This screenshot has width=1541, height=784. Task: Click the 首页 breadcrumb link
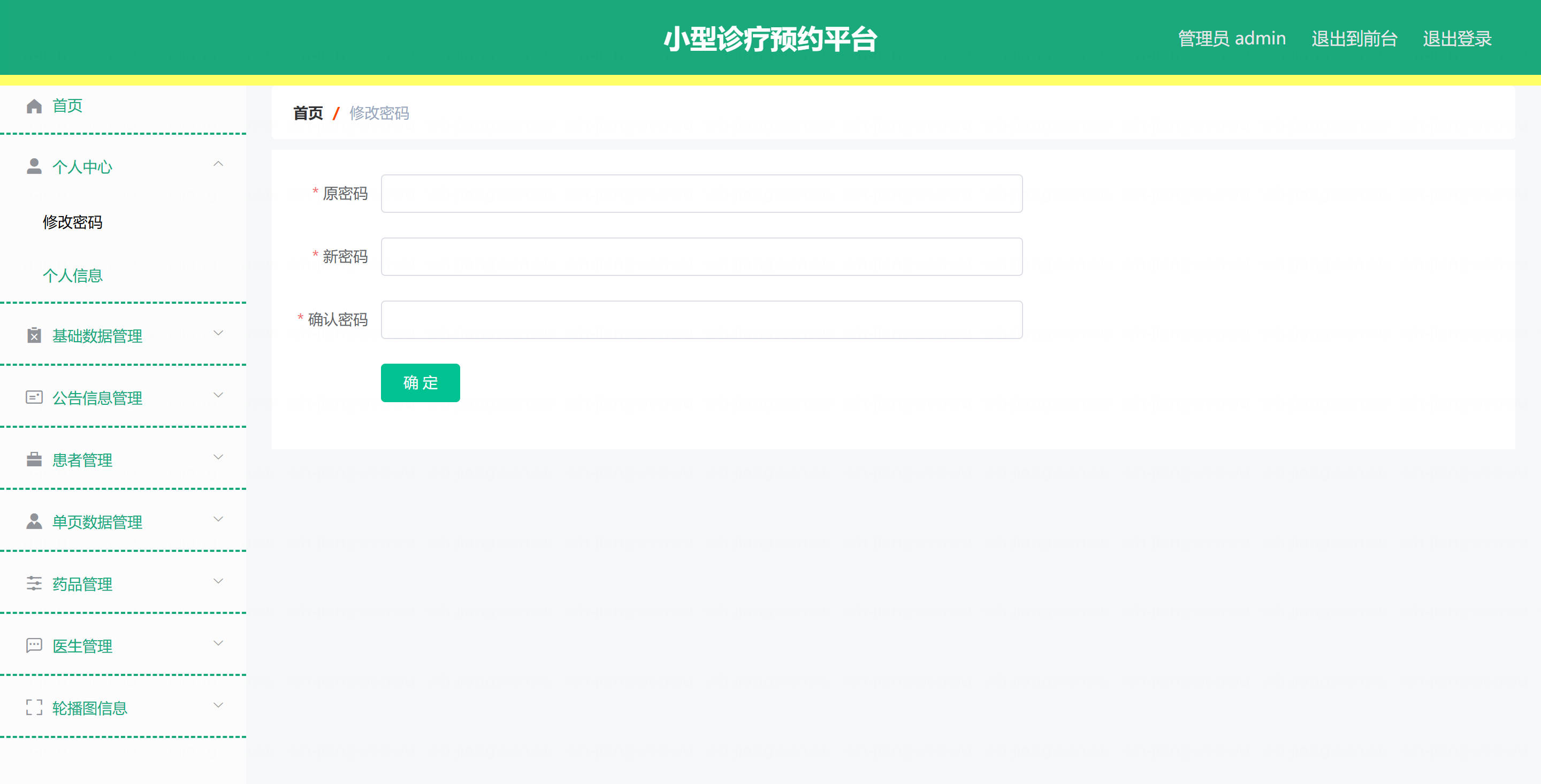tap(308, 113)
